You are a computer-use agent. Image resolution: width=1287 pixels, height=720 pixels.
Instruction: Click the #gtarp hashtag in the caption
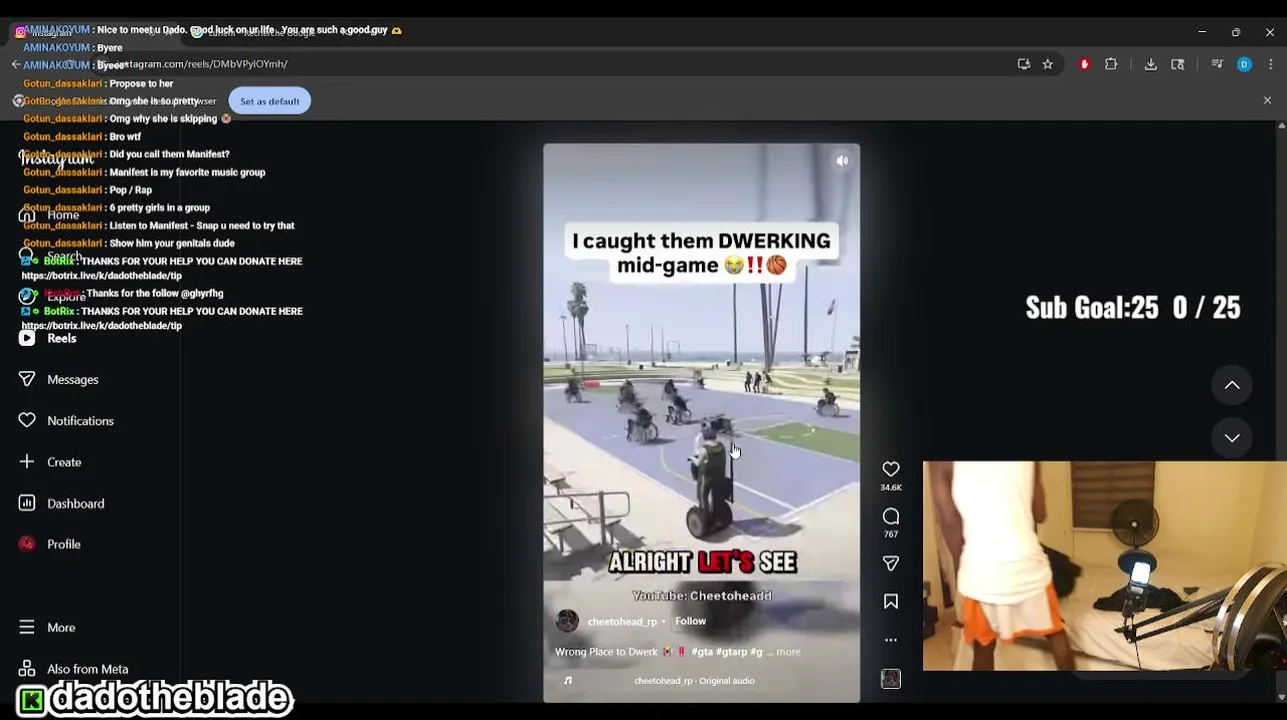(732, 652)
